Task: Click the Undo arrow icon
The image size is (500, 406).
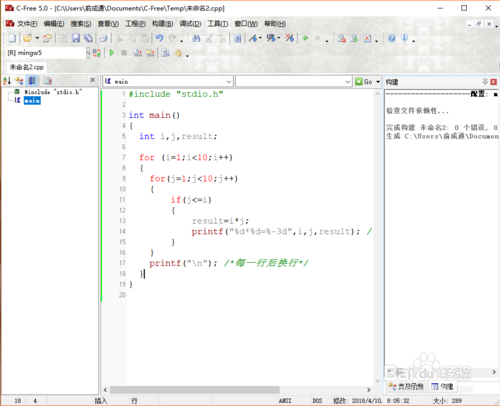Action: point(160,38)
